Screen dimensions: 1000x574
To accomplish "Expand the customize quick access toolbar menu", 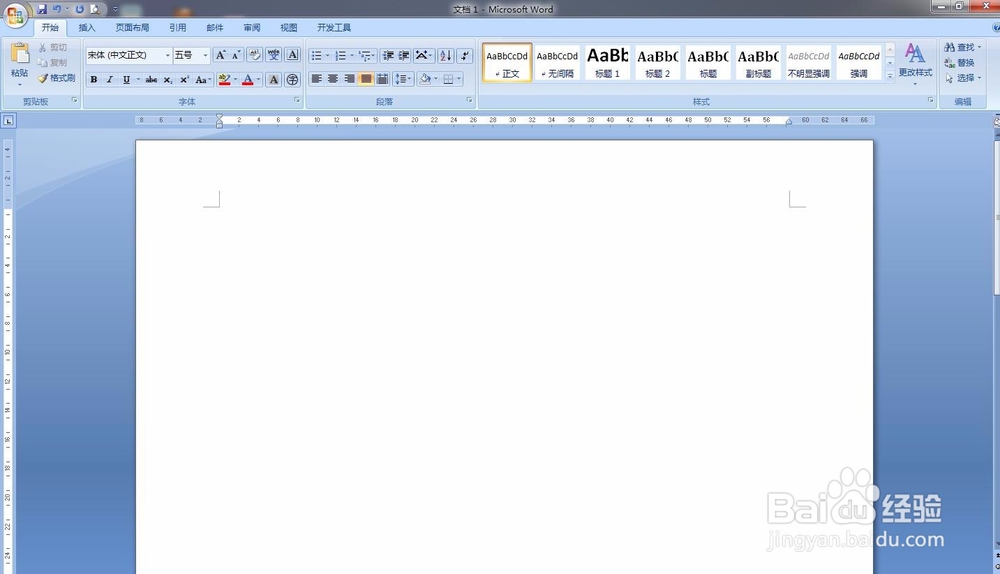I will tap(115, 9).
